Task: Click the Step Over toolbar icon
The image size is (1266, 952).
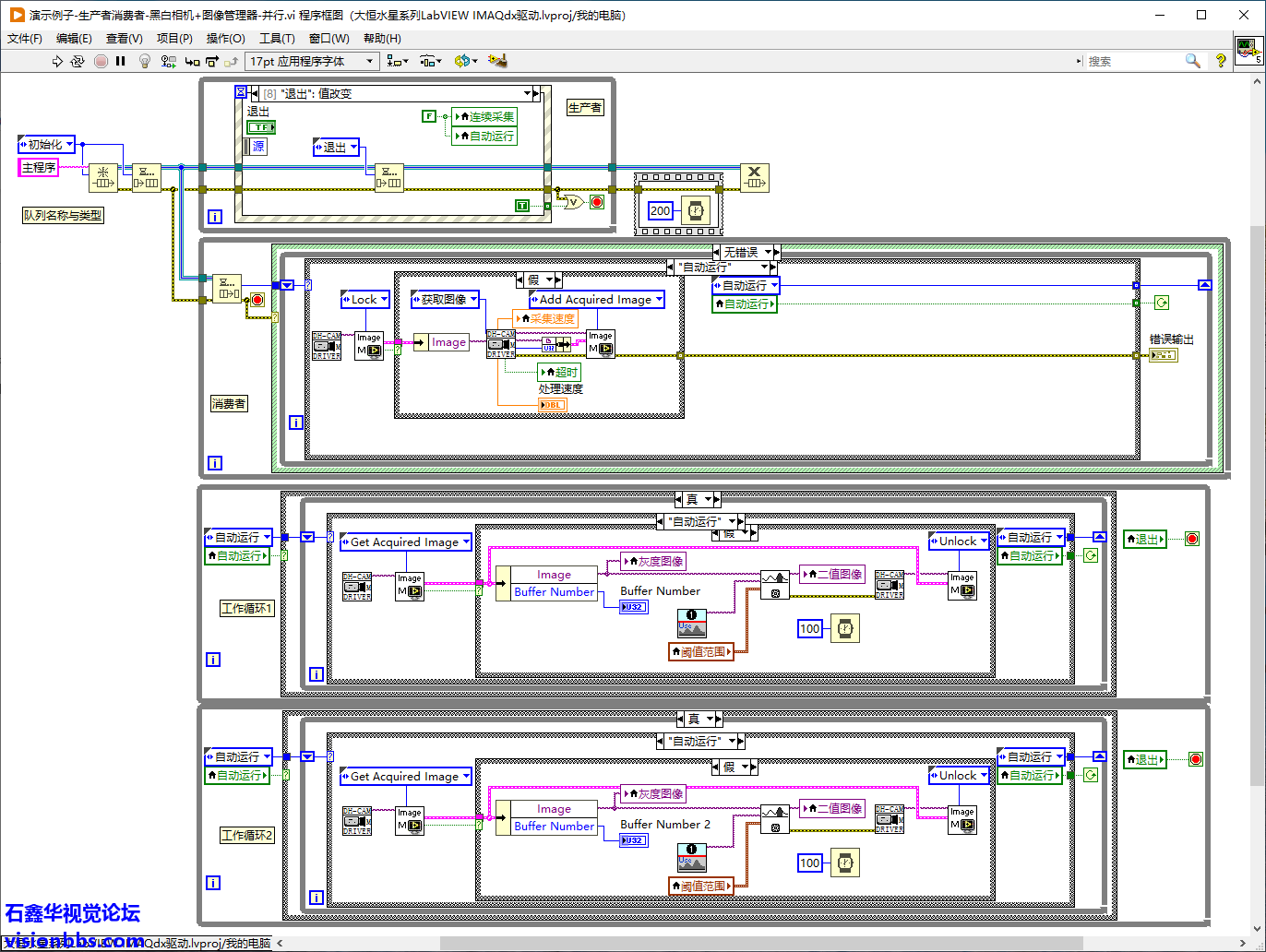Action: pyautogui.click(x=212, y=61)
